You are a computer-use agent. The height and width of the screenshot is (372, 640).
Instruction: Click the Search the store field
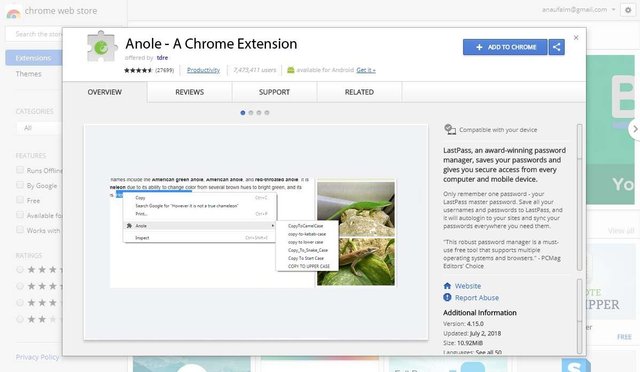point(34,34)
